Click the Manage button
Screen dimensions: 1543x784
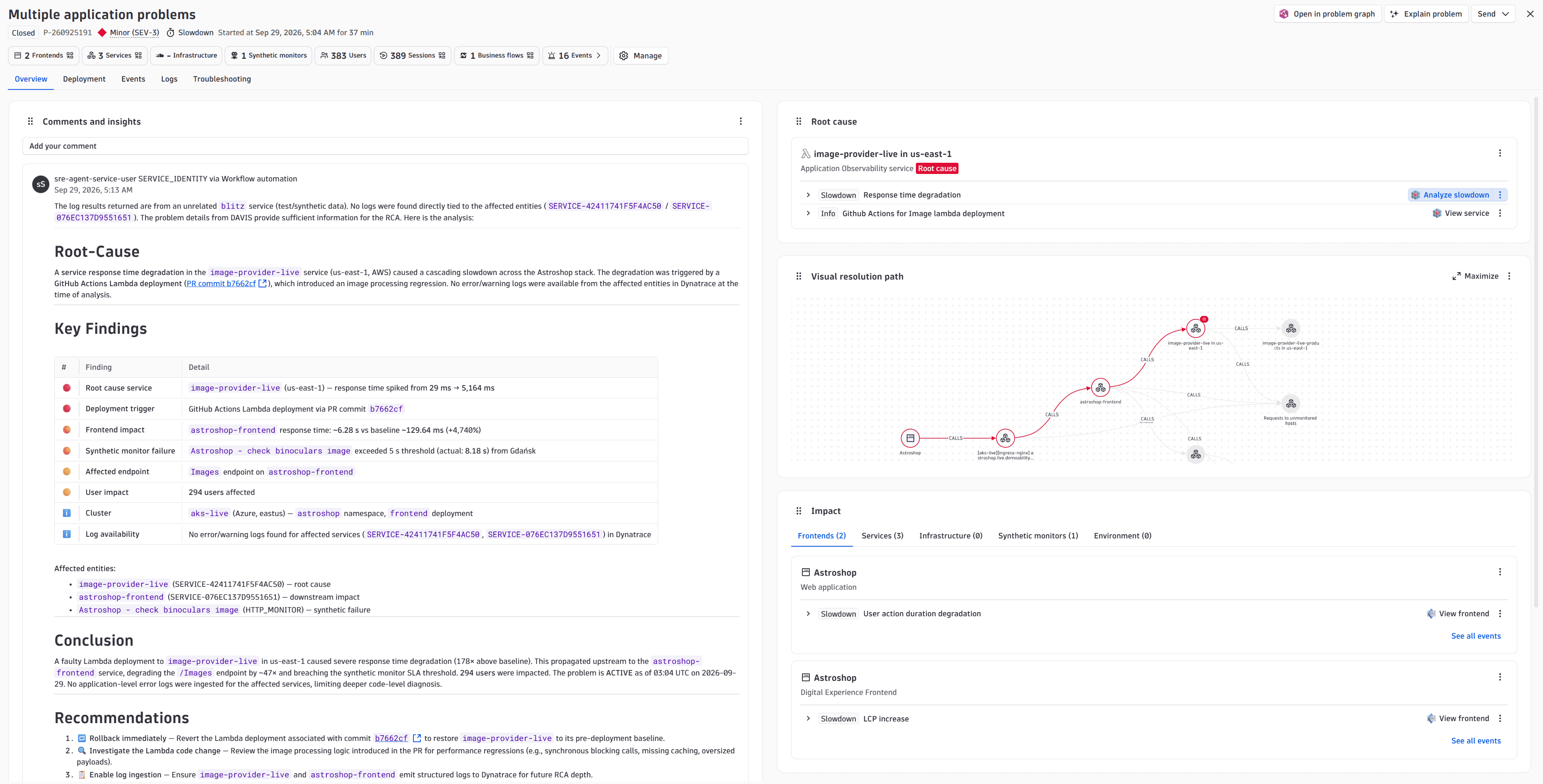coord(640,55)
